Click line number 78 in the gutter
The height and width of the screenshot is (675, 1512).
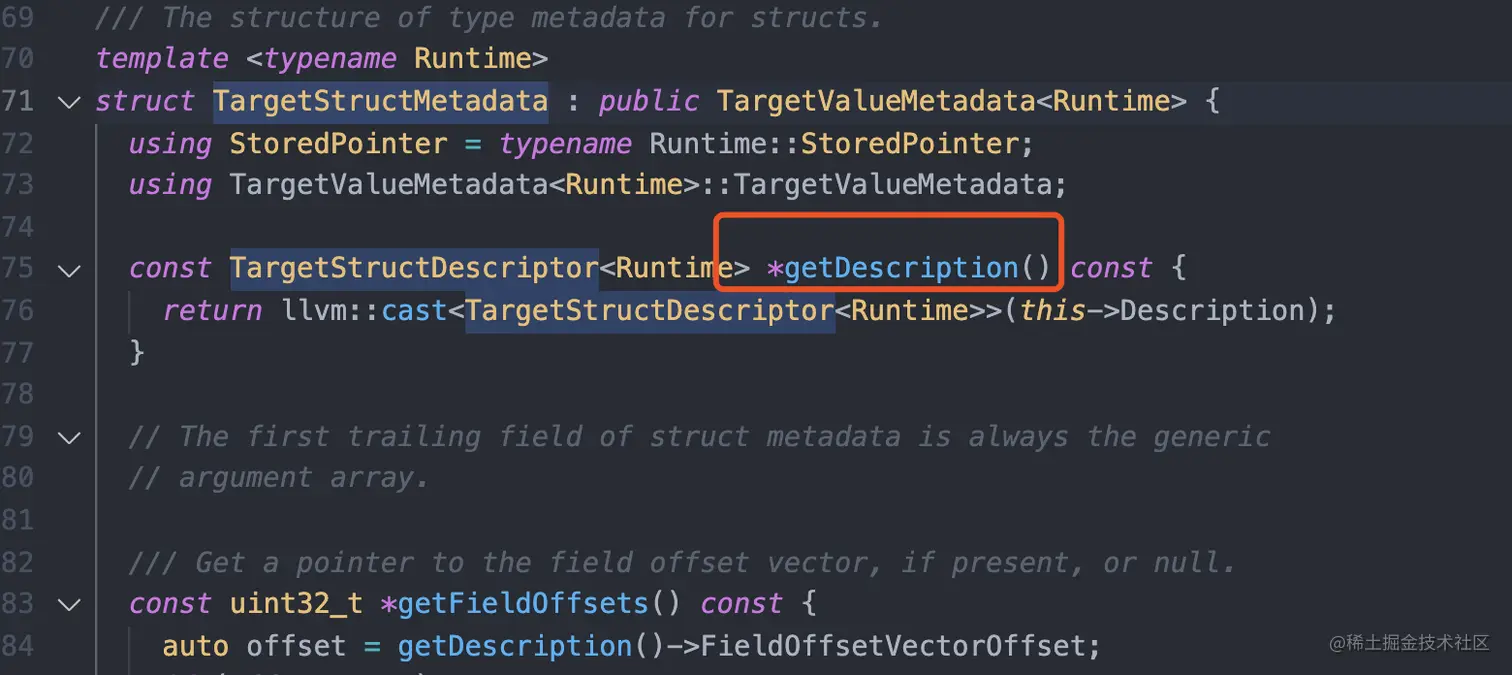tap(17, 394)
